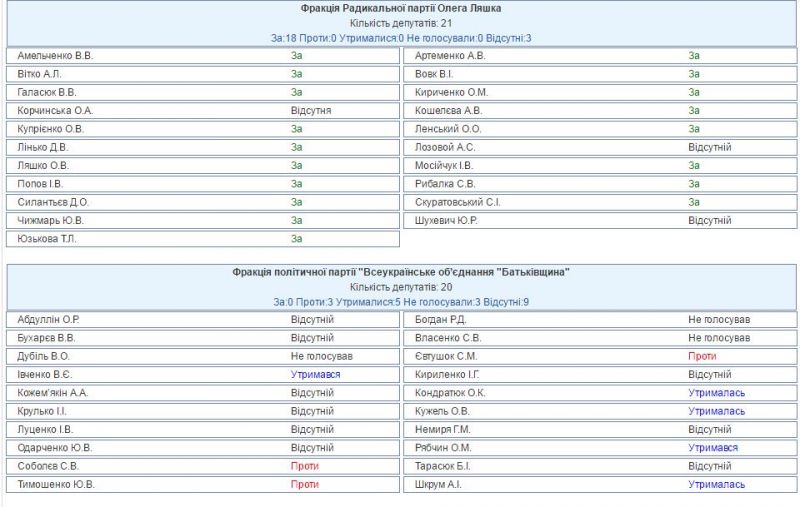Click the "Батьківщина" faction title
800x507 pixels.
click(x=401, y=272)
